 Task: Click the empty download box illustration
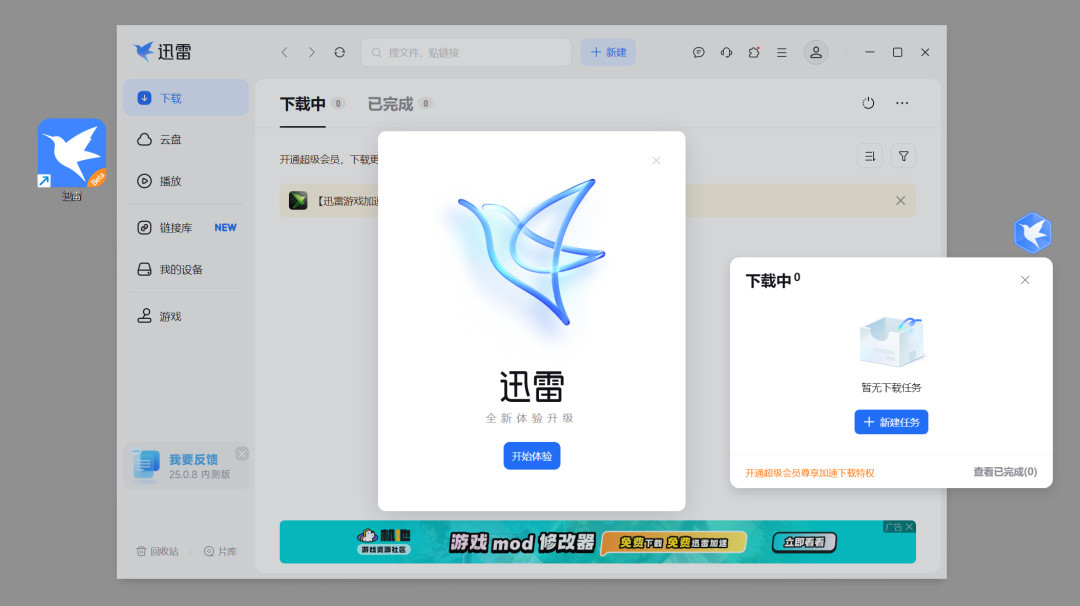pos(891,342)
